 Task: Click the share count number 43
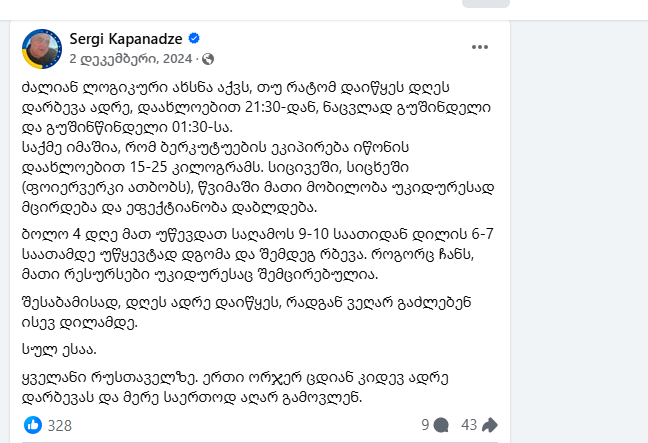[468, 425]
